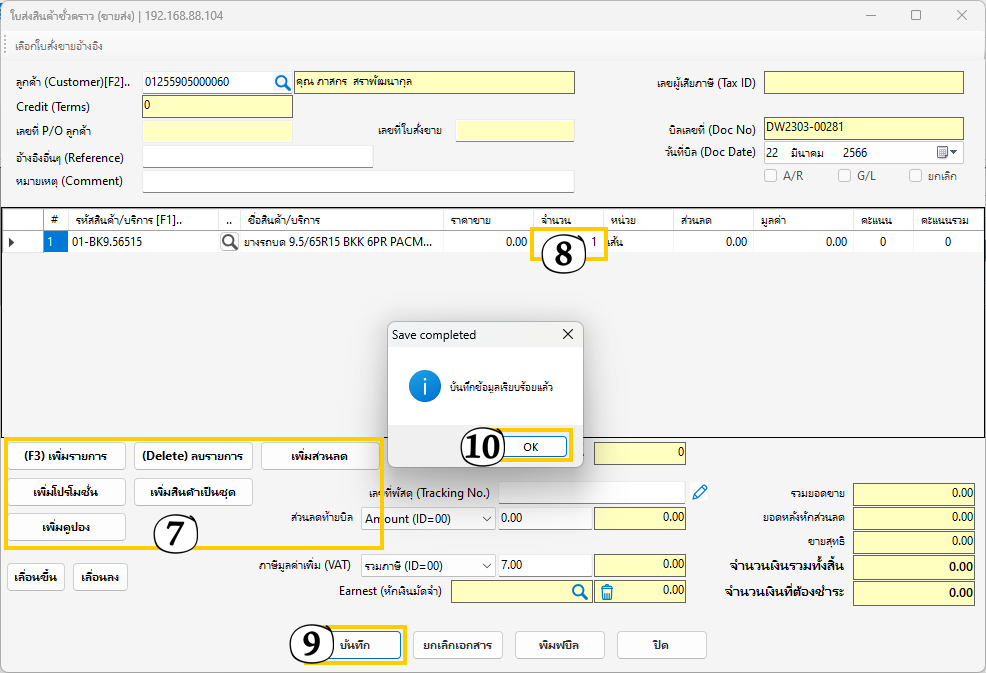986x673 pixels.
Task: Click the พิมพ์บิล print button
Action: click(561, 645)
